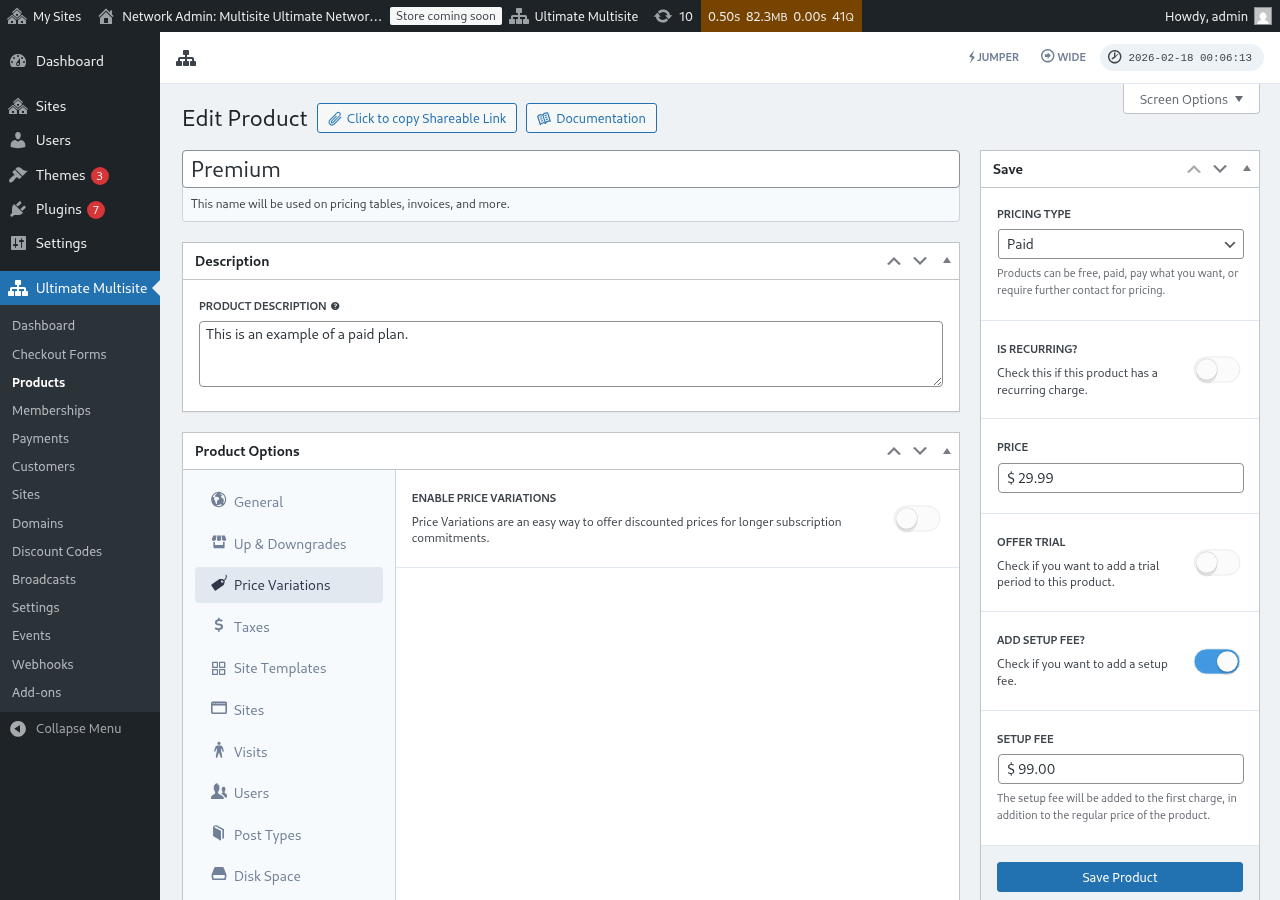Click the query performance stats panel
Screen dimensions: 1280x900
781,16
